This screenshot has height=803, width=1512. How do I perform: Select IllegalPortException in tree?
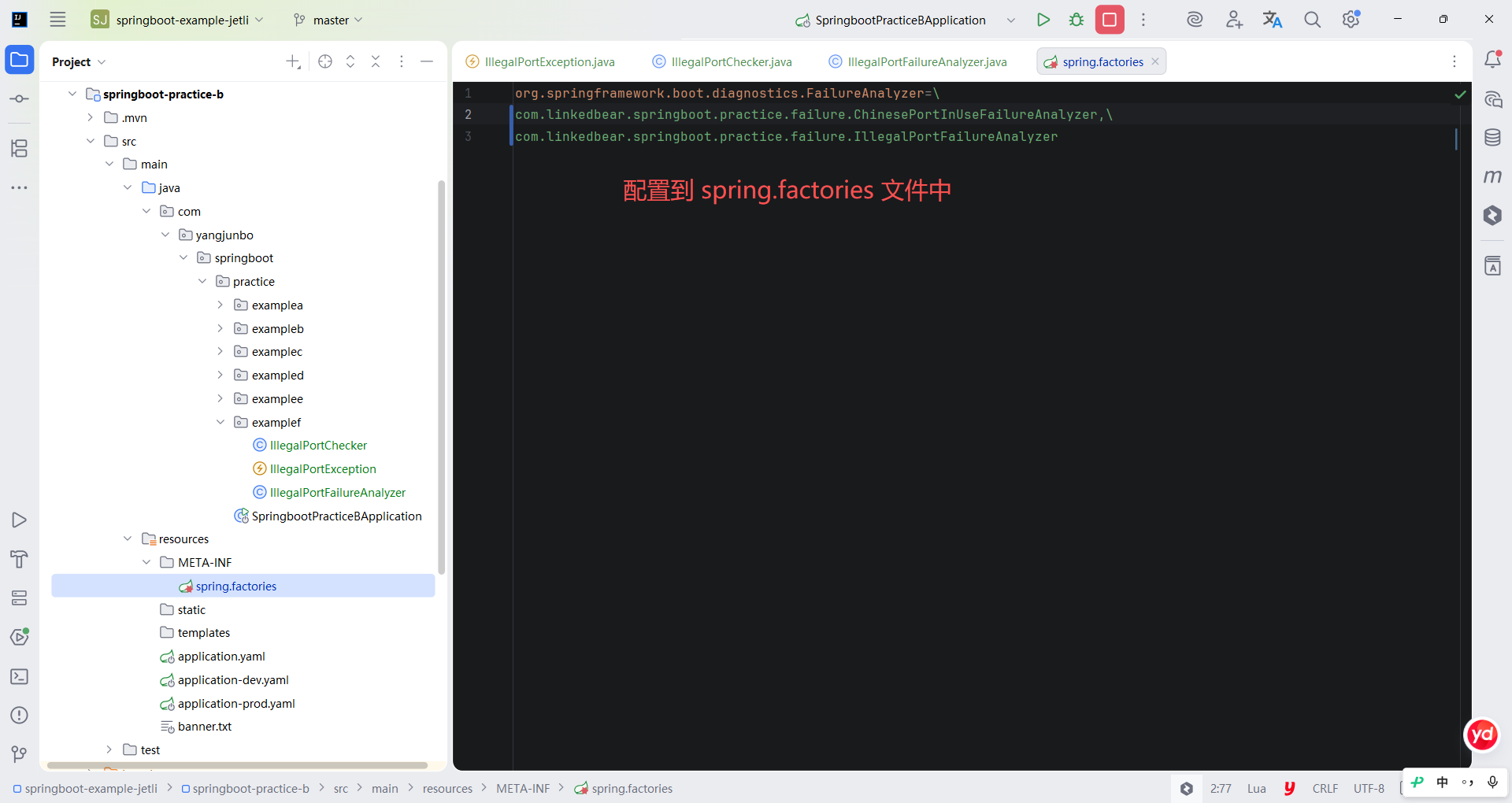point(323,468)
